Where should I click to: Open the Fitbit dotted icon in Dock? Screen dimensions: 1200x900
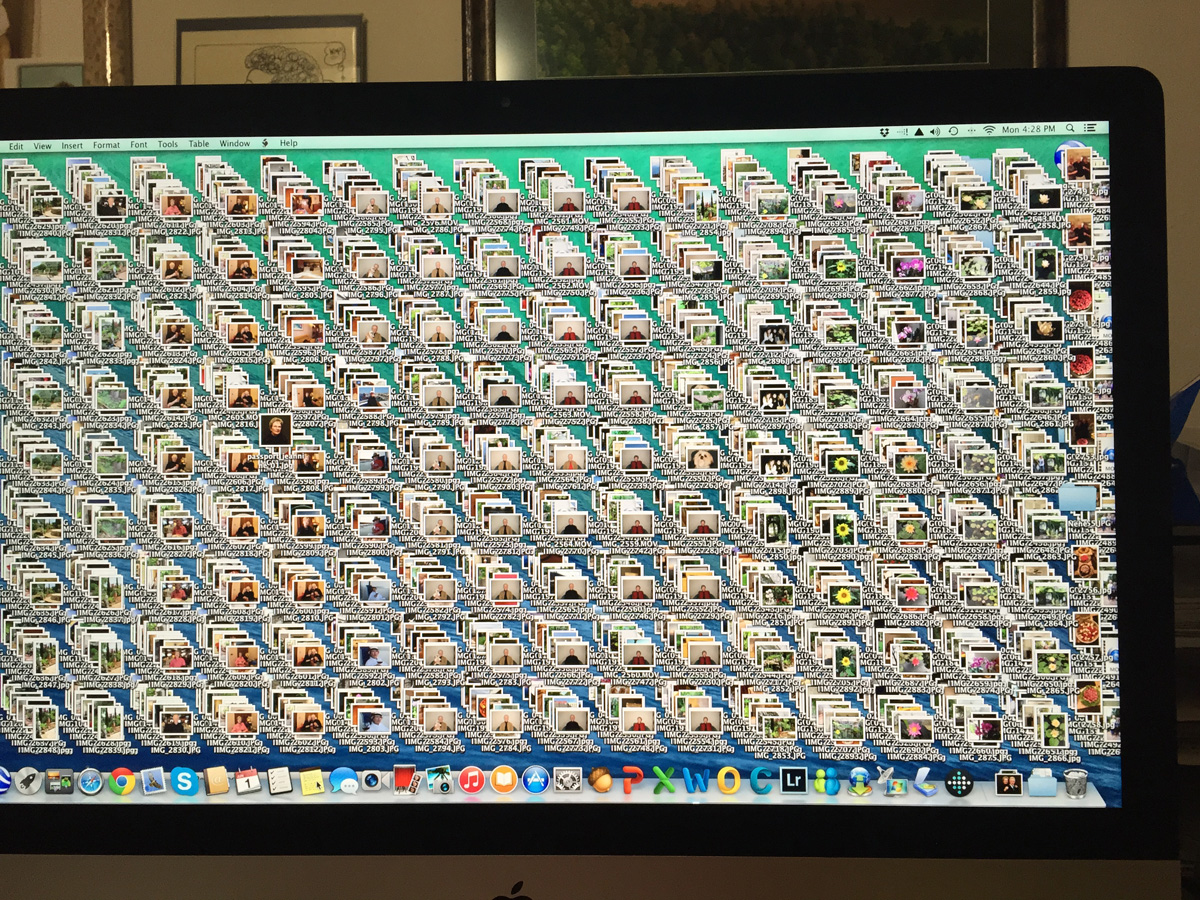pos(958,782)
